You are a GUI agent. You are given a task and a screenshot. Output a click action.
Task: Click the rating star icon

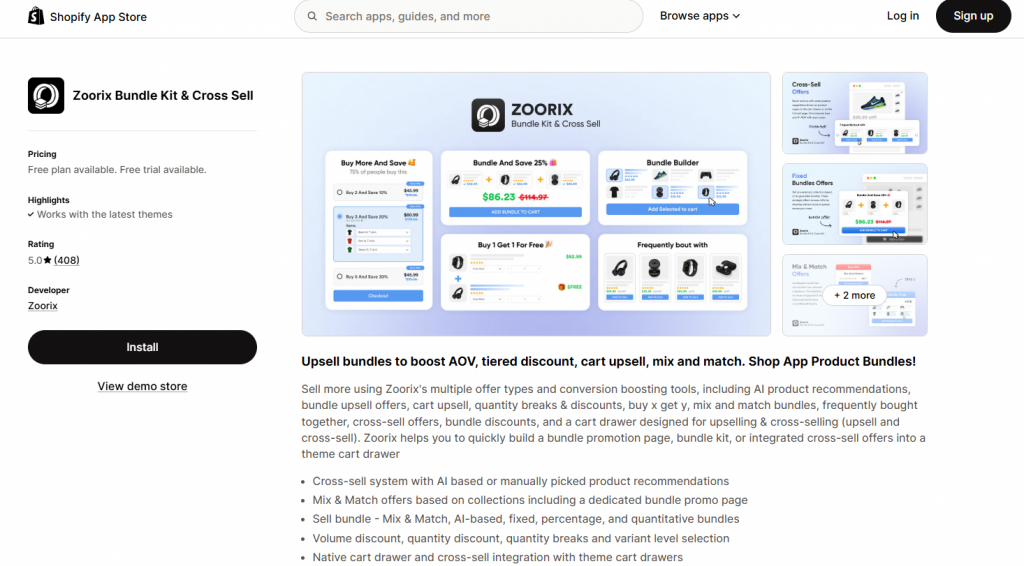coord(48,260)
